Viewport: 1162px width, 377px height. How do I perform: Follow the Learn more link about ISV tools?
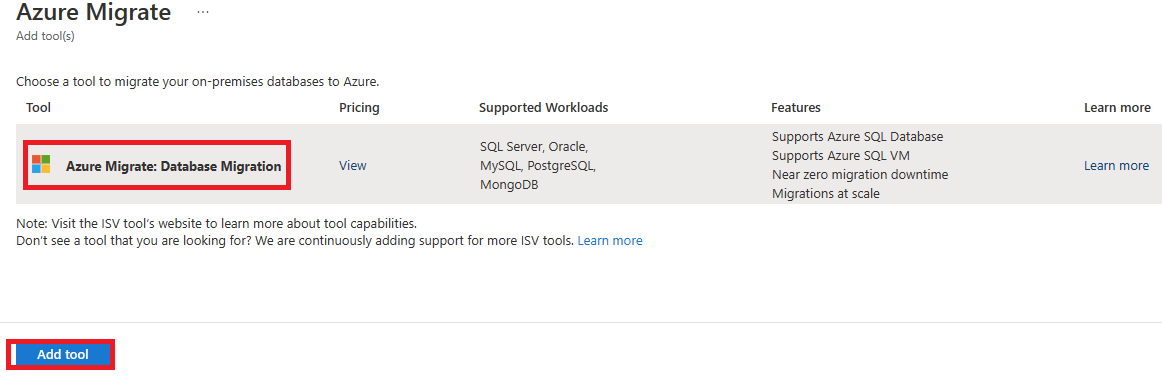coord(610,241)
